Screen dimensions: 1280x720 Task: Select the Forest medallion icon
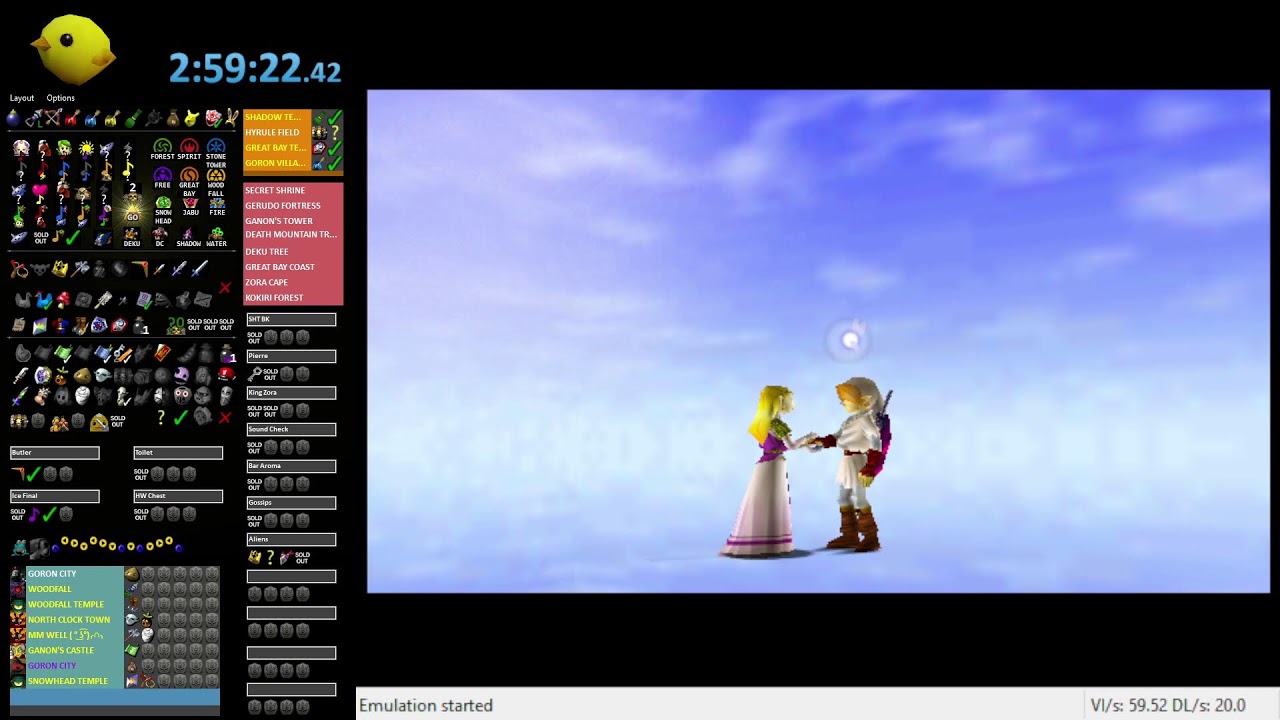pyautogui.click(x=162, y=149)
